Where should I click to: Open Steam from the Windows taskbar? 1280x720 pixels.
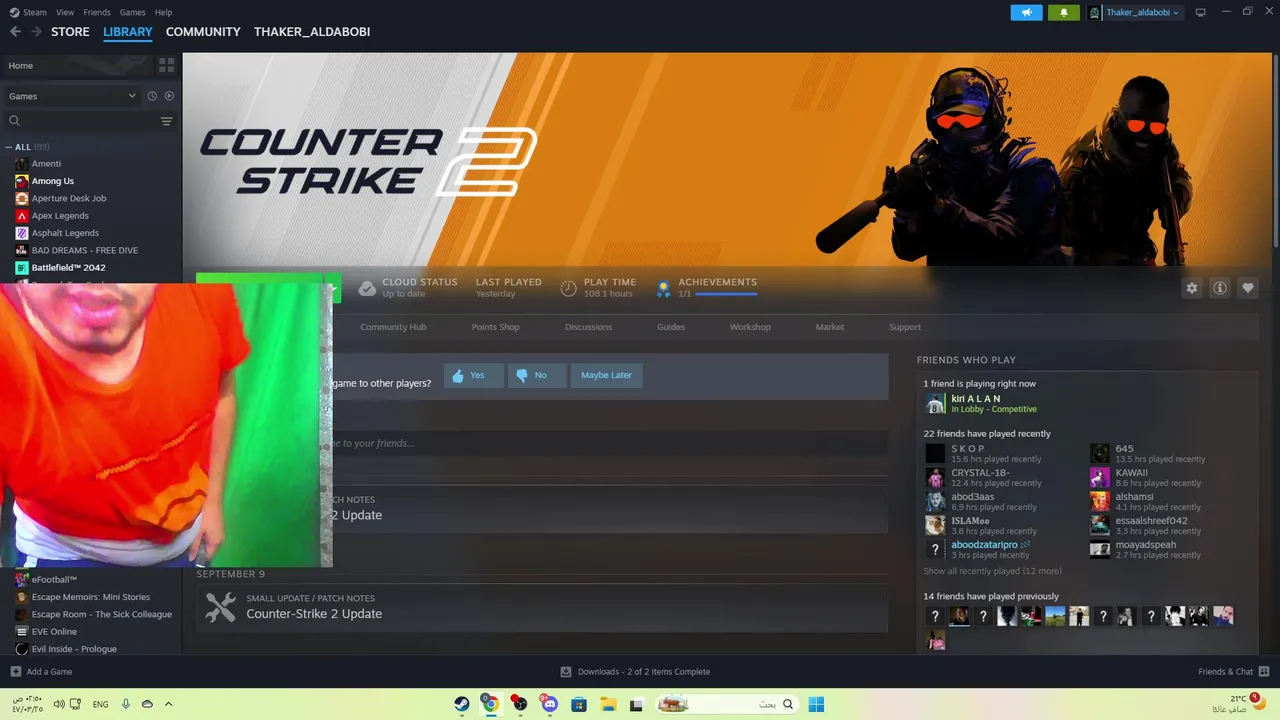coord(461,704)
